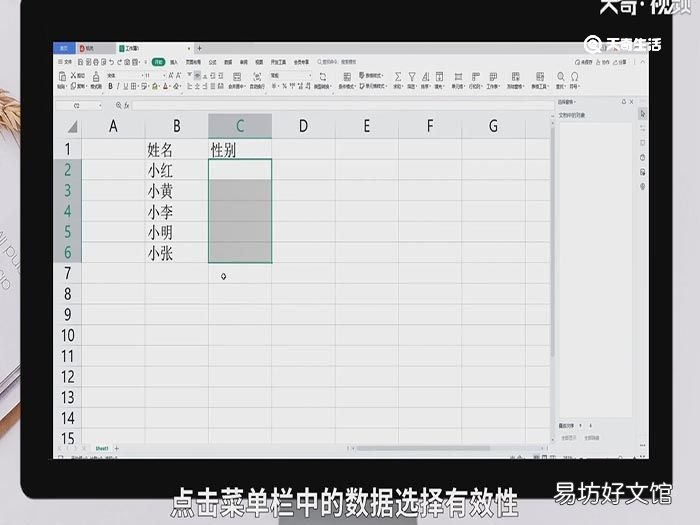This screenshot has width=700, height=525.
Task: Open the Review ribbon tab
Action: [x=243, y=62]
